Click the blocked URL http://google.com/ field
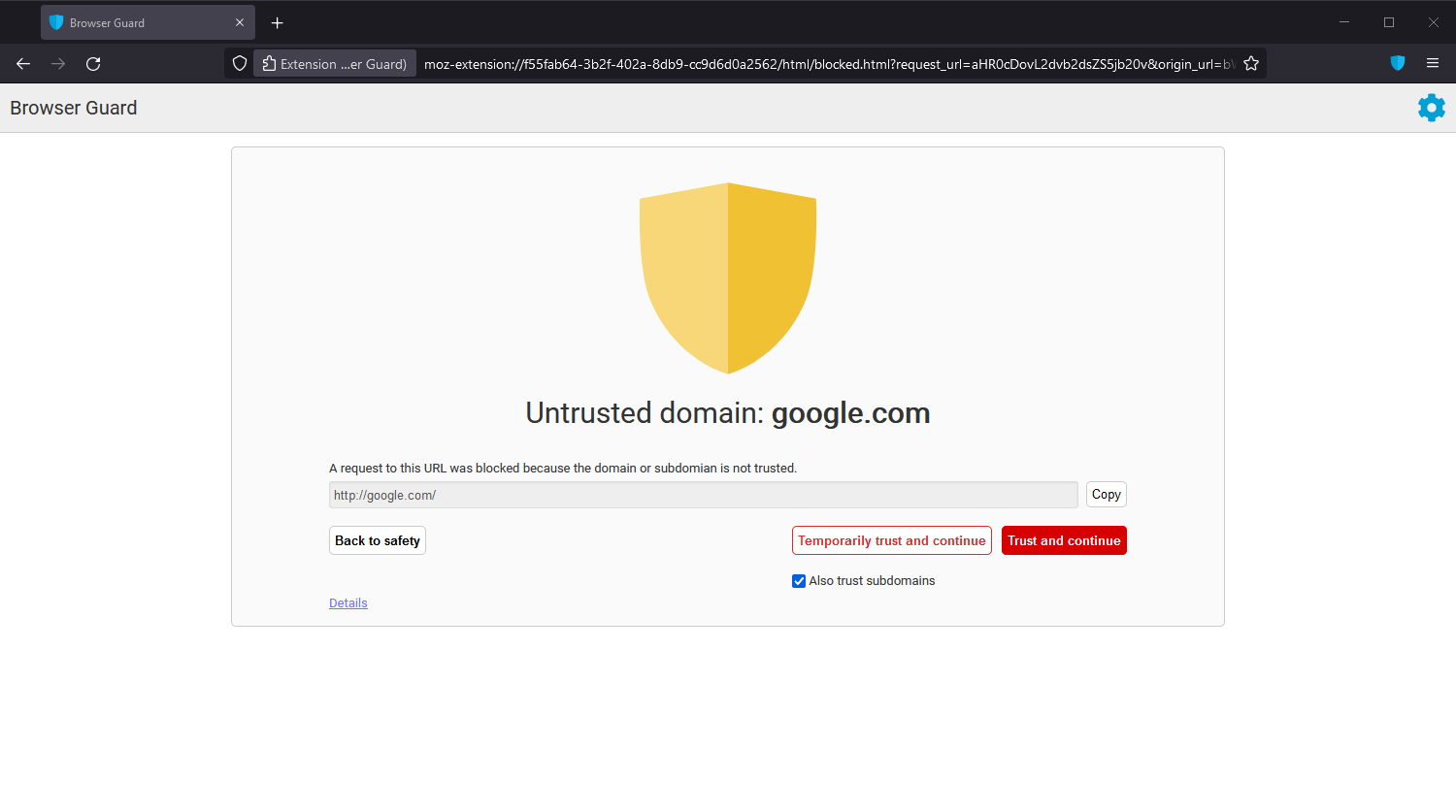Screen dimensions: 1456x812 click(704, 495)
